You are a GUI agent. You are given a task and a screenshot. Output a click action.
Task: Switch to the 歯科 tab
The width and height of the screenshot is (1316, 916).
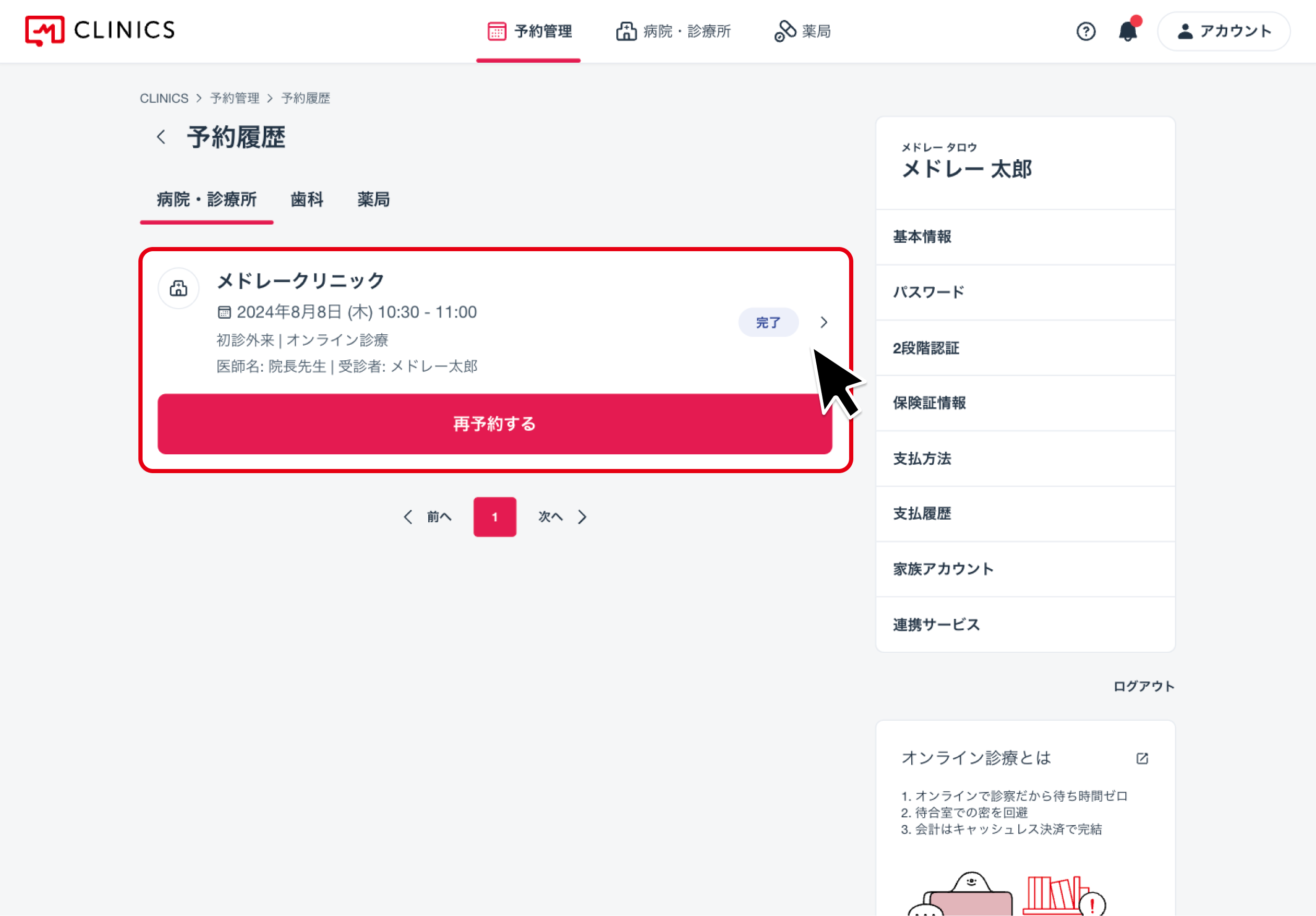point(307,199)
